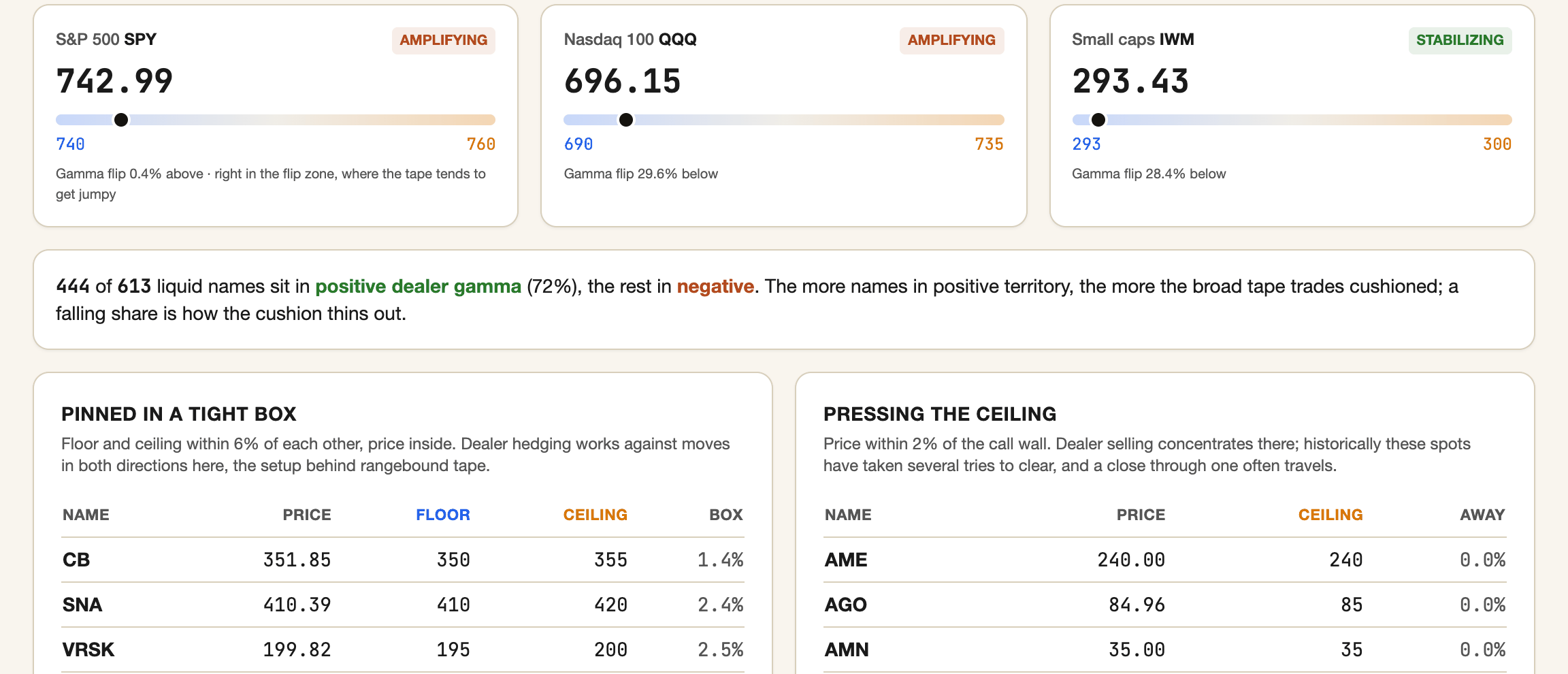
Task: Click the IWM gamma slider handle
Action: (1098, 120)
